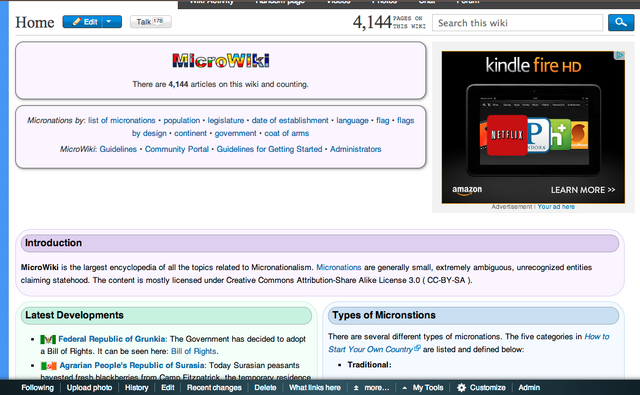Click the Grunkia flag icon
The width and height of the screenshot is (640, 395).
tap(48, 339)
